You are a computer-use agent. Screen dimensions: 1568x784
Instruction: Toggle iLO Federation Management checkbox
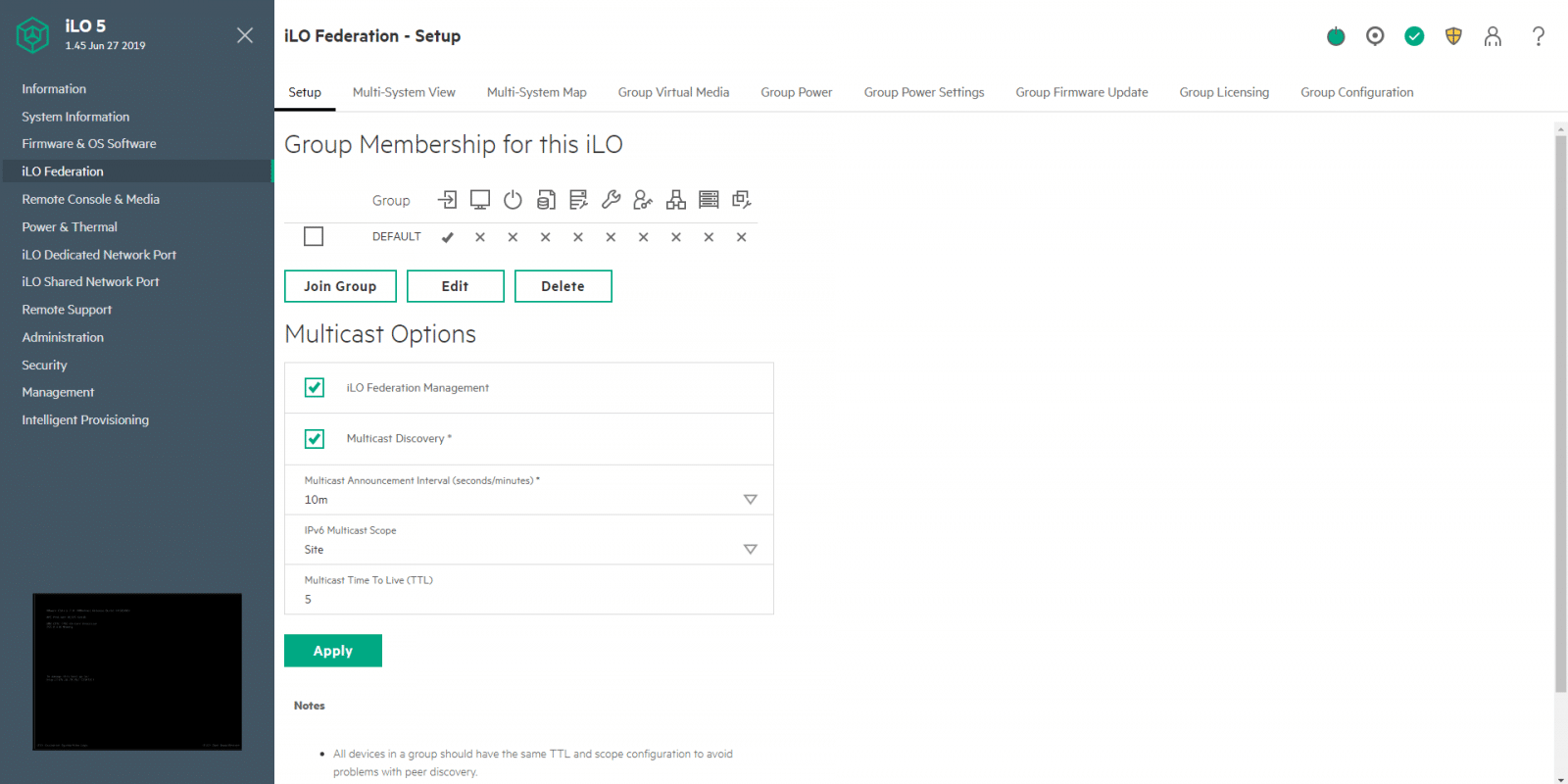(x=315, y=388)
